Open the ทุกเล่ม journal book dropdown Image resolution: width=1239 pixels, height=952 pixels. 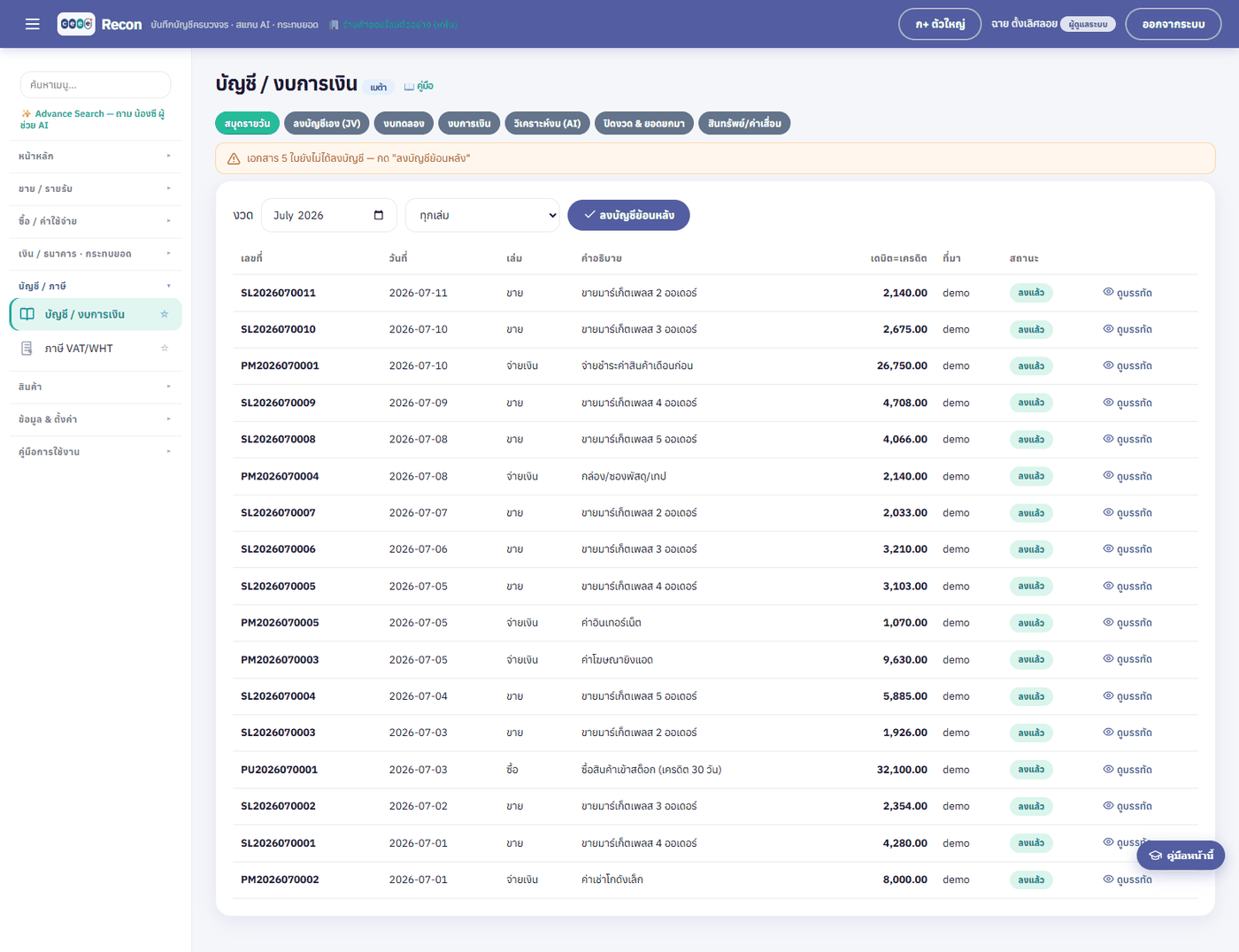coord(482,215)
